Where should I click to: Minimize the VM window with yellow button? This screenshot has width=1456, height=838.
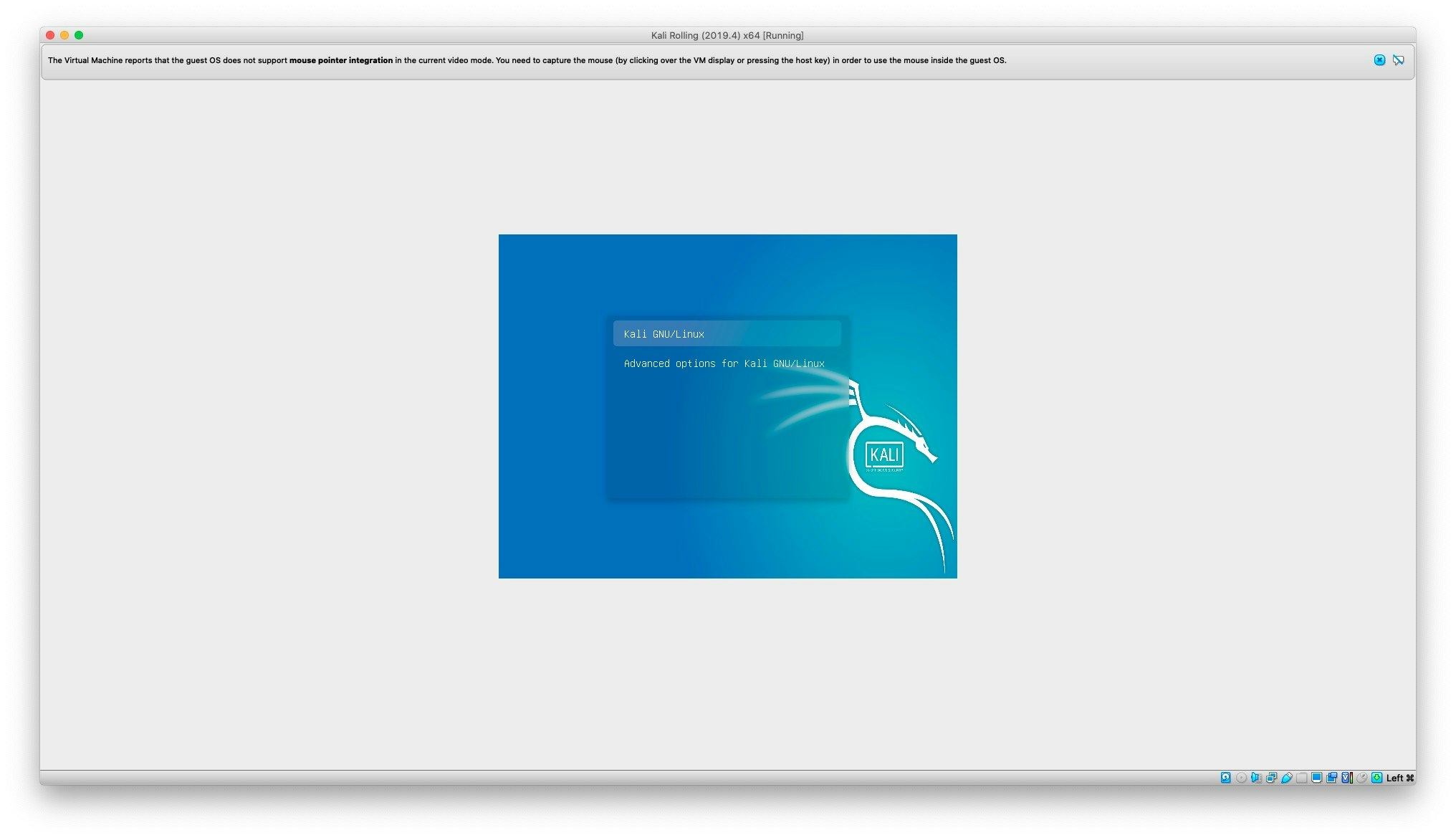tap(64, 35)
